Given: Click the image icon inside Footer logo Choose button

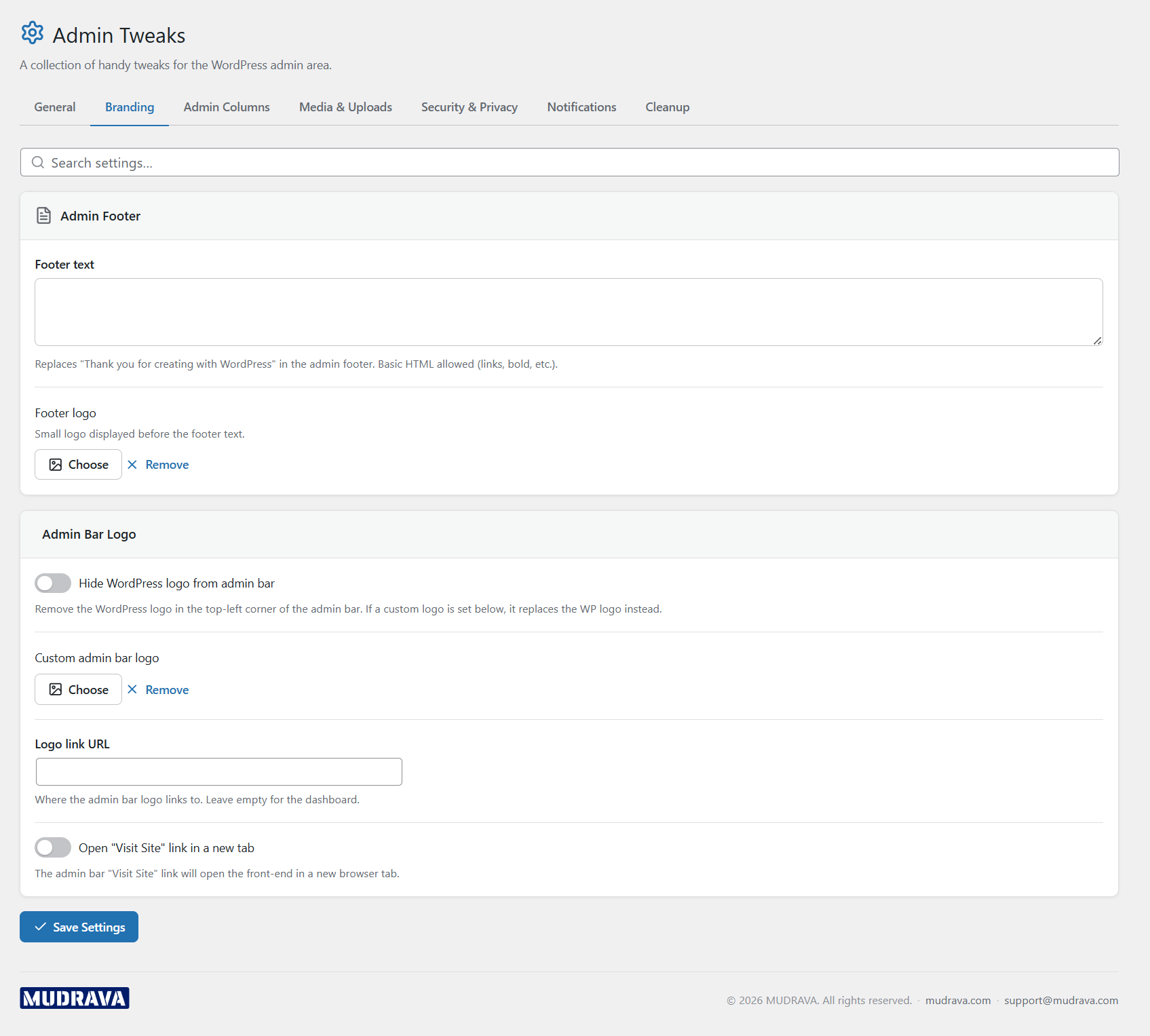Looking at the screenshot, I should coord(56,464).
